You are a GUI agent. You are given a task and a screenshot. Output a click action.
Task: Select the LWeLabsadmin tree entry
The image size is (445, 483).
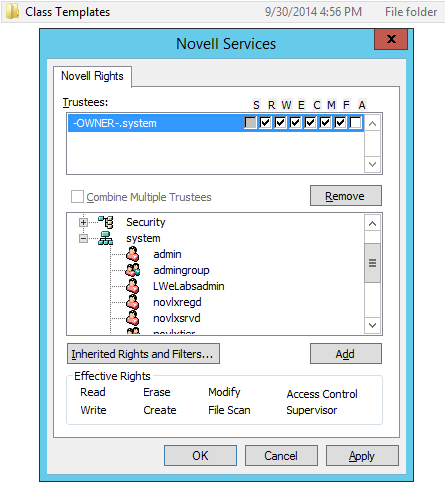coord(189,286)
